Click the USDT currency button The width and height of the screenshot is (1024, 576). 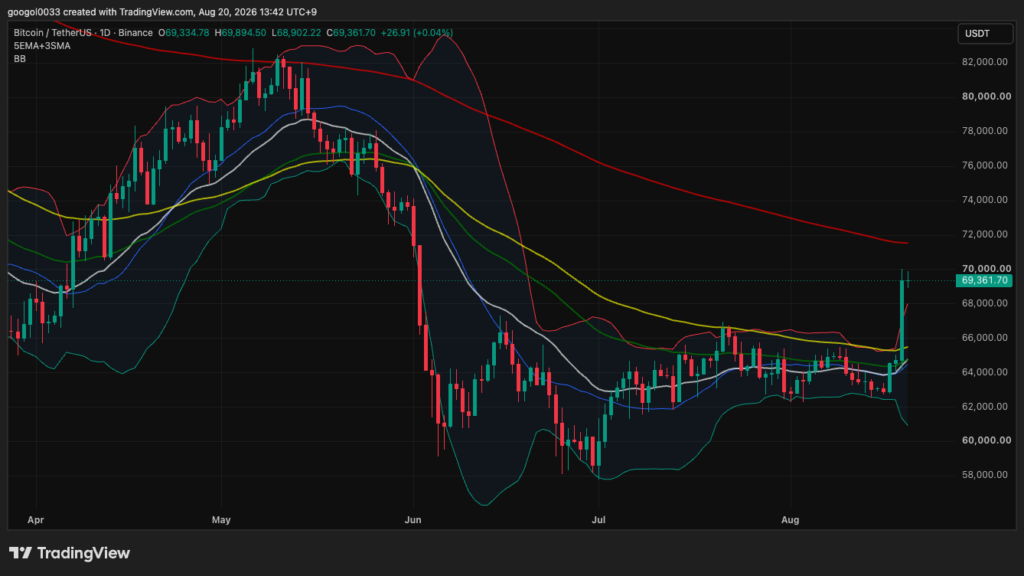[x=985, y=33]
